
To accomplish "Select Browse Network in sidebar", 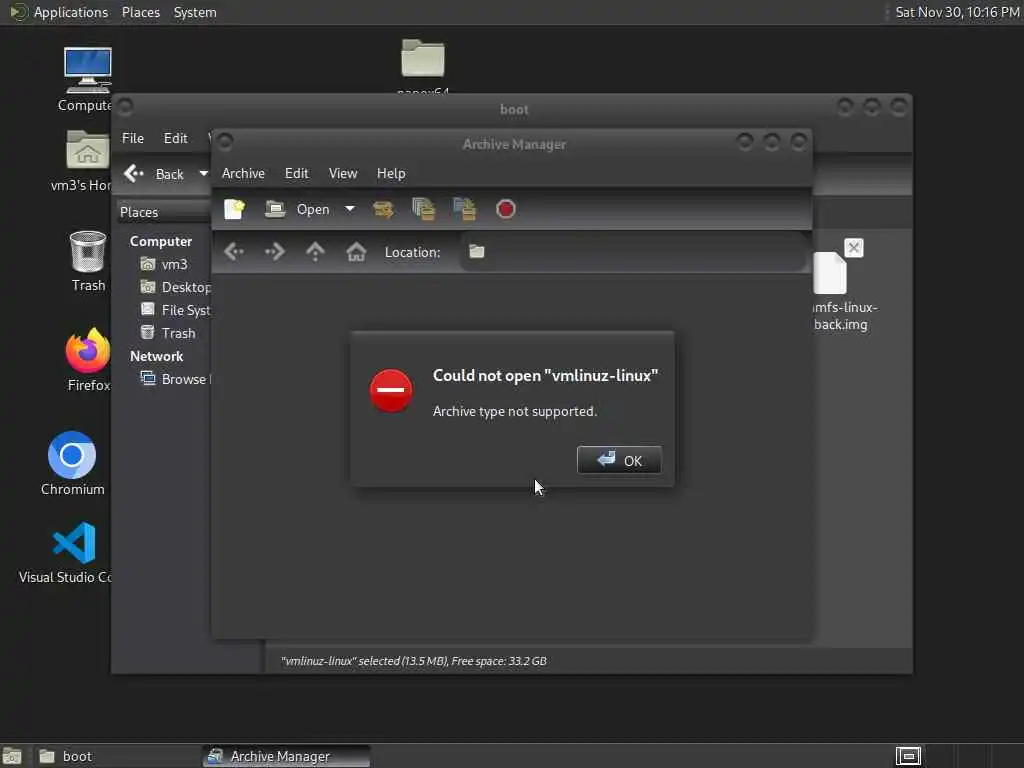I will pos(175,379).
